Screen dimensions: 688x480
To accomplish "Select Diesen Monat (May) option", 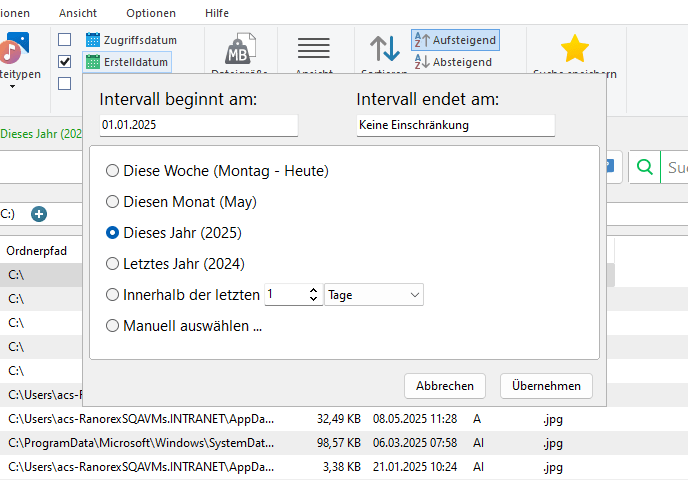I will [x=181, y=202].
